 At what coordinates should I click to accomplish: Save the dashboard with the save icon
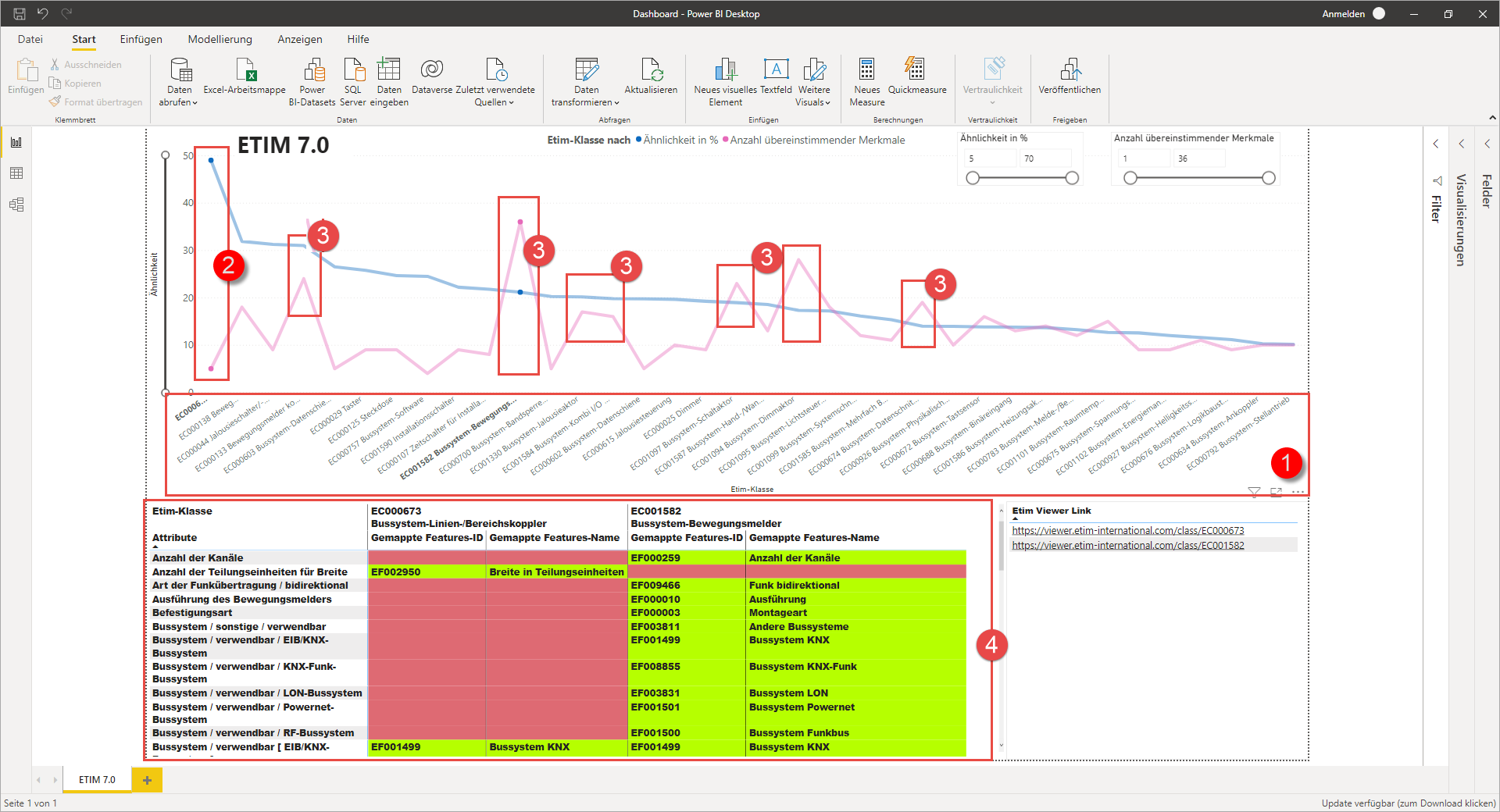coord(20,13)
